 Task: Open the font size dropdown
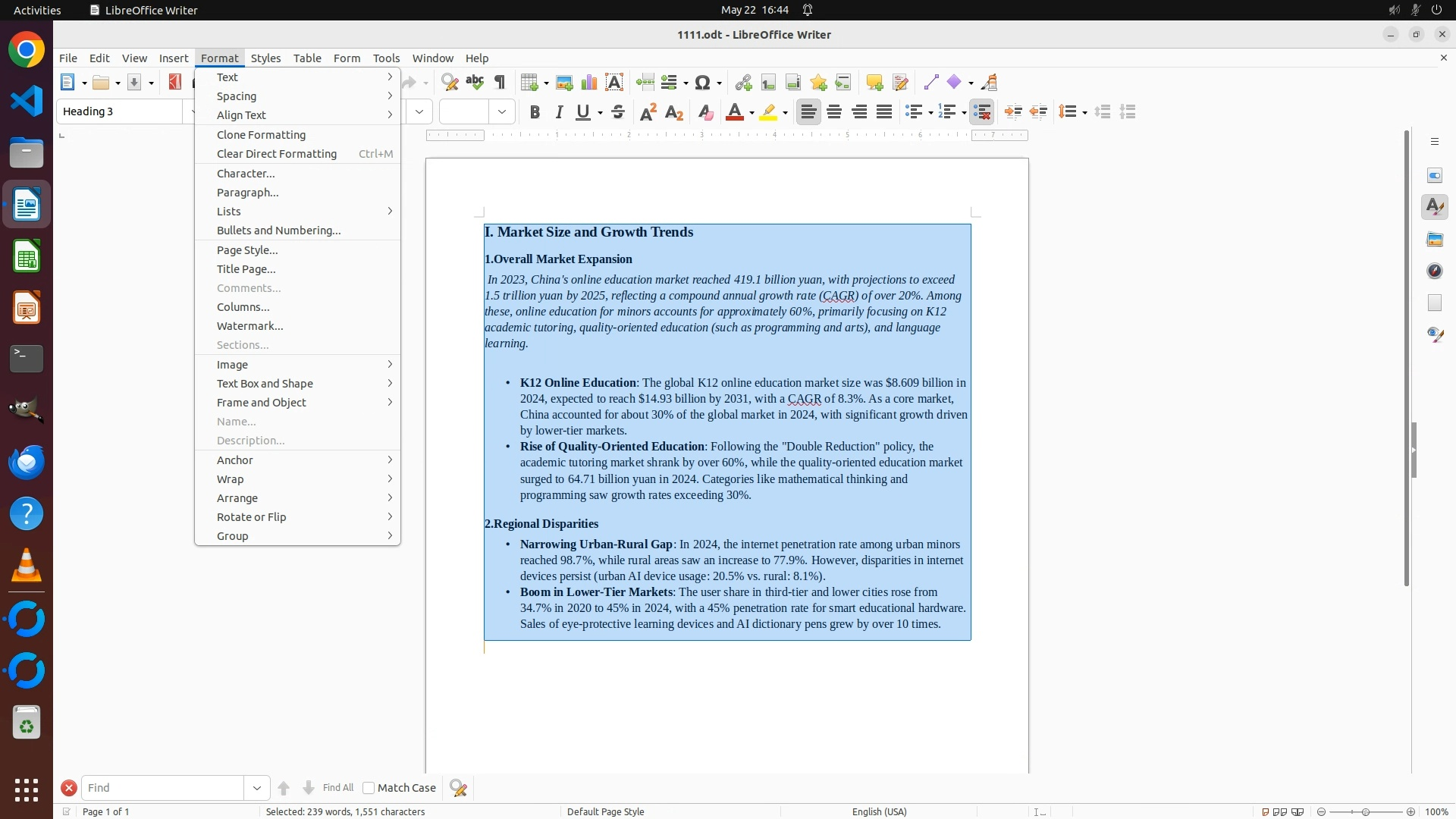(502, 112)
